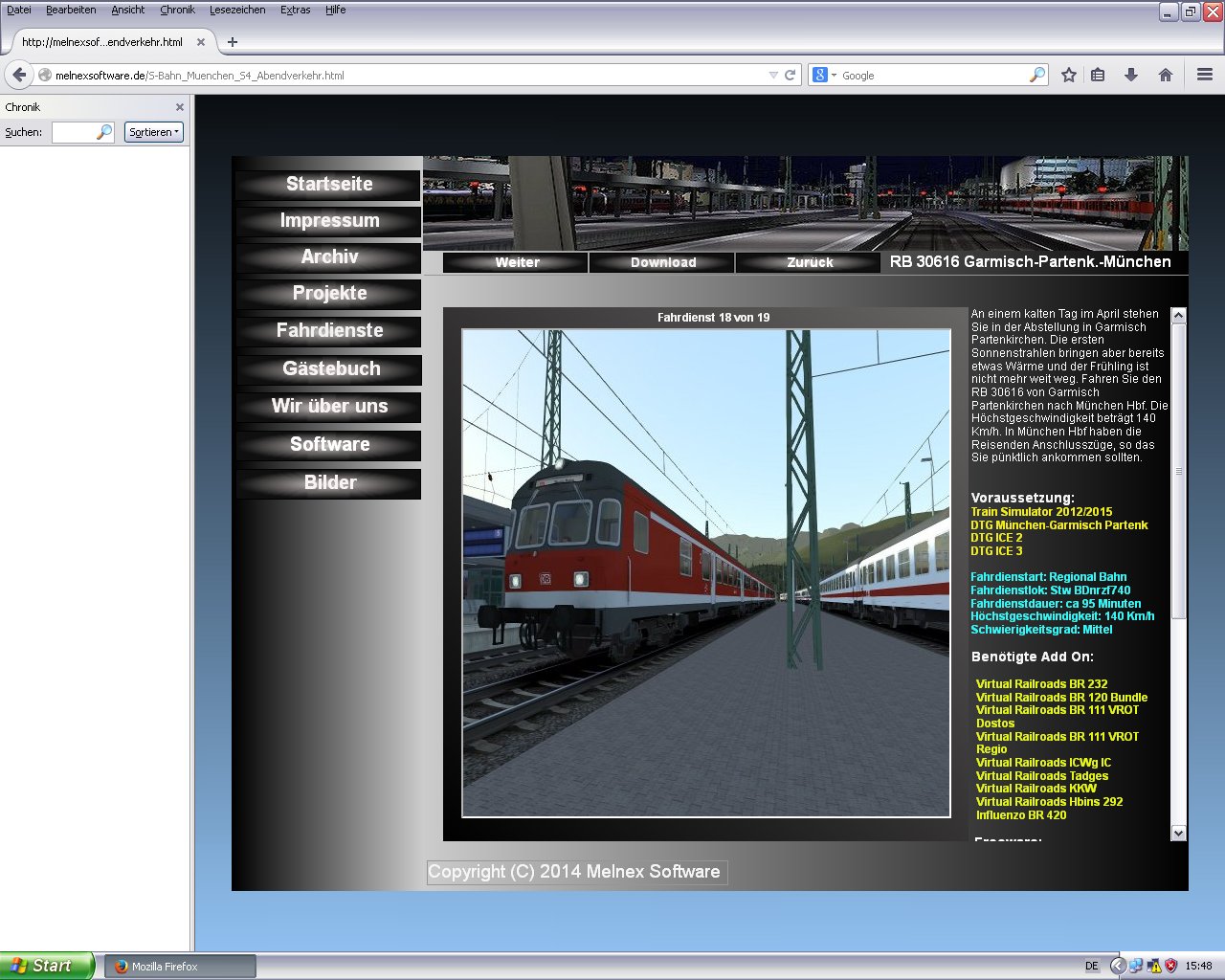Click the 15:48 taskbar clock

pyautogui.click(x=1198, y=966)
